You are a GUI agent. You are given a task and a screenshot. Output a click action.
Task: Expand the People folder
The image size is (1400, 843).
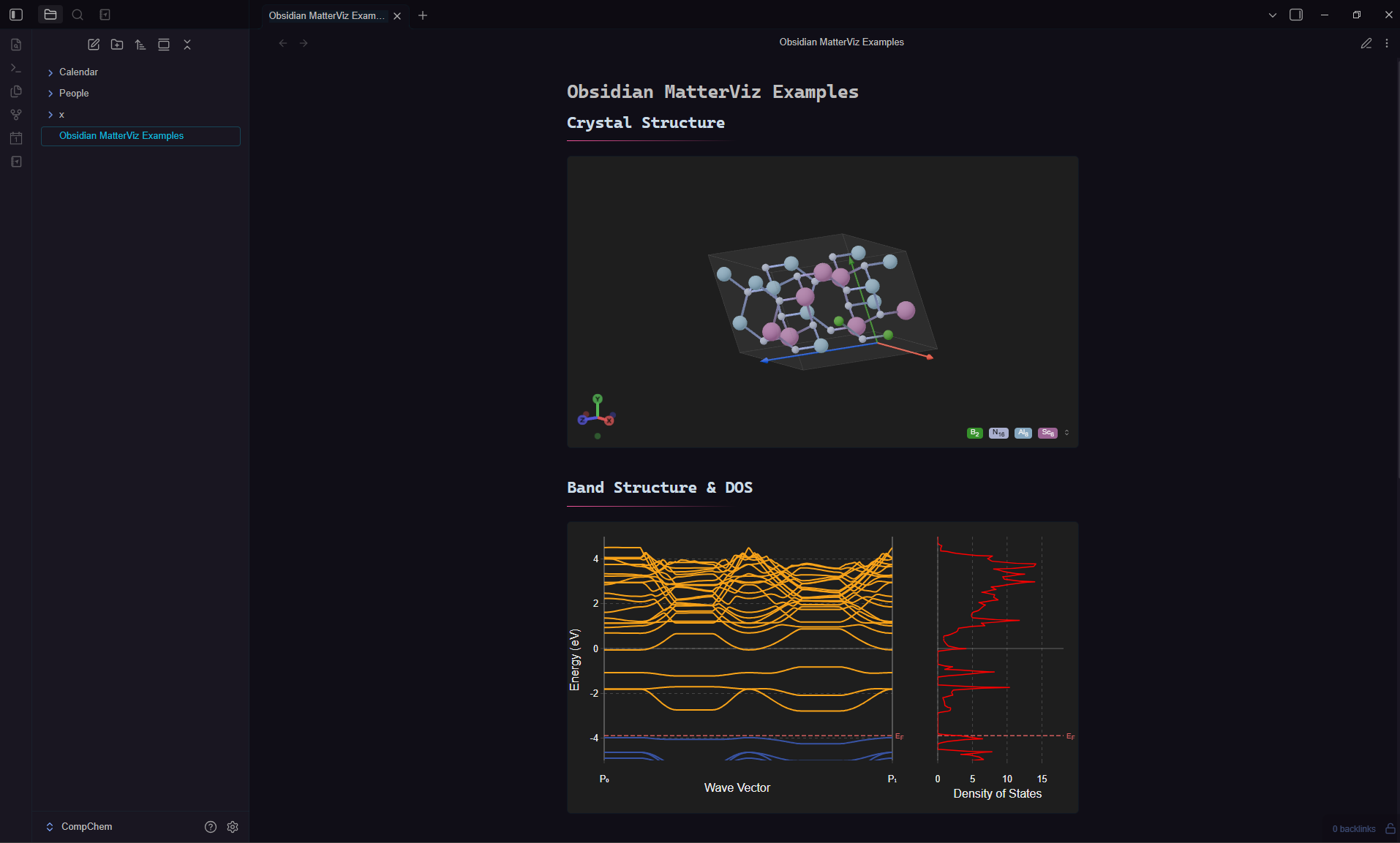click(x=140, y=93)
